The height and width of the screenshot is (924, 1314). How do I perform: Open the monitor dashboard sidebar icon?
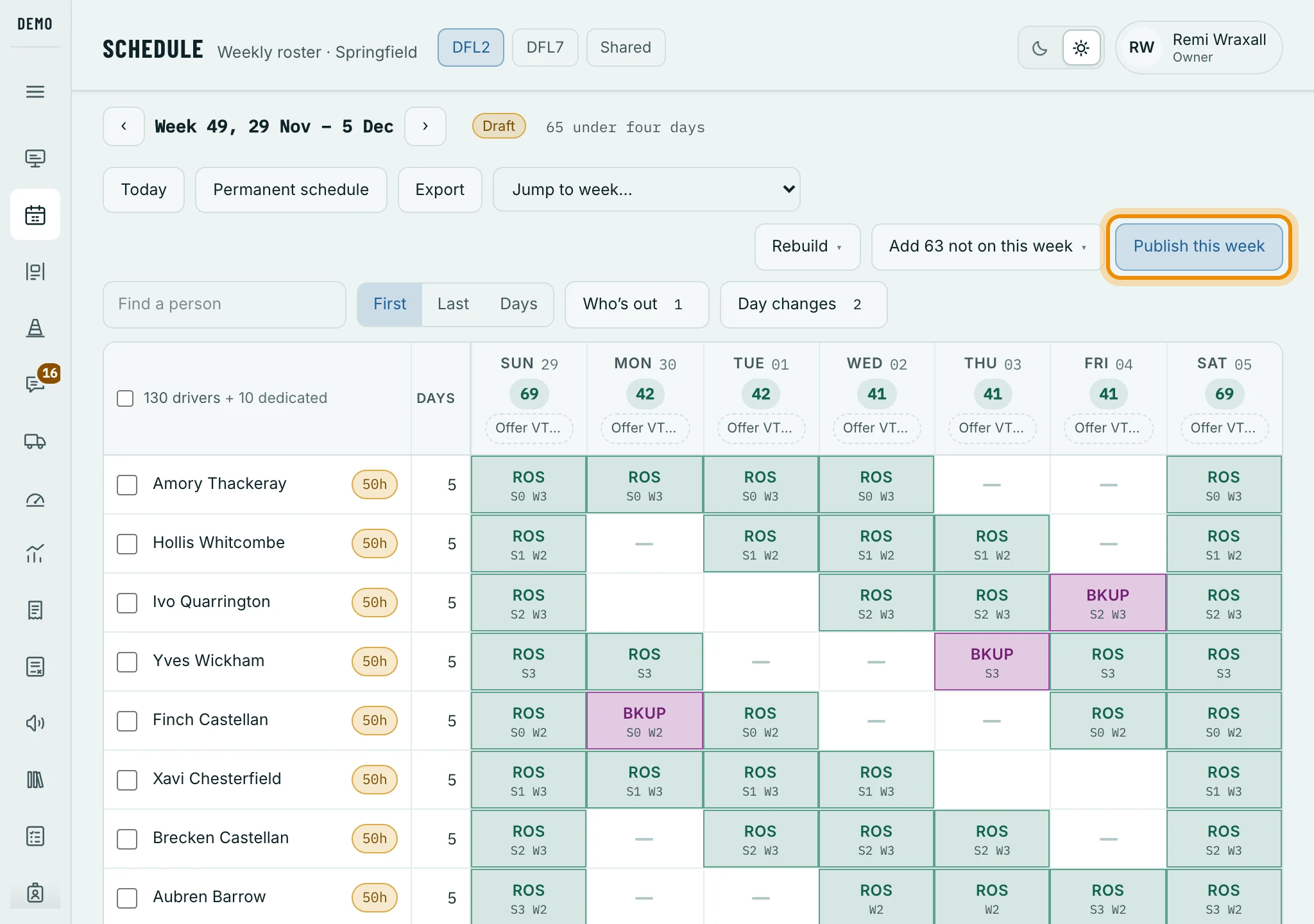pos(35,158)
